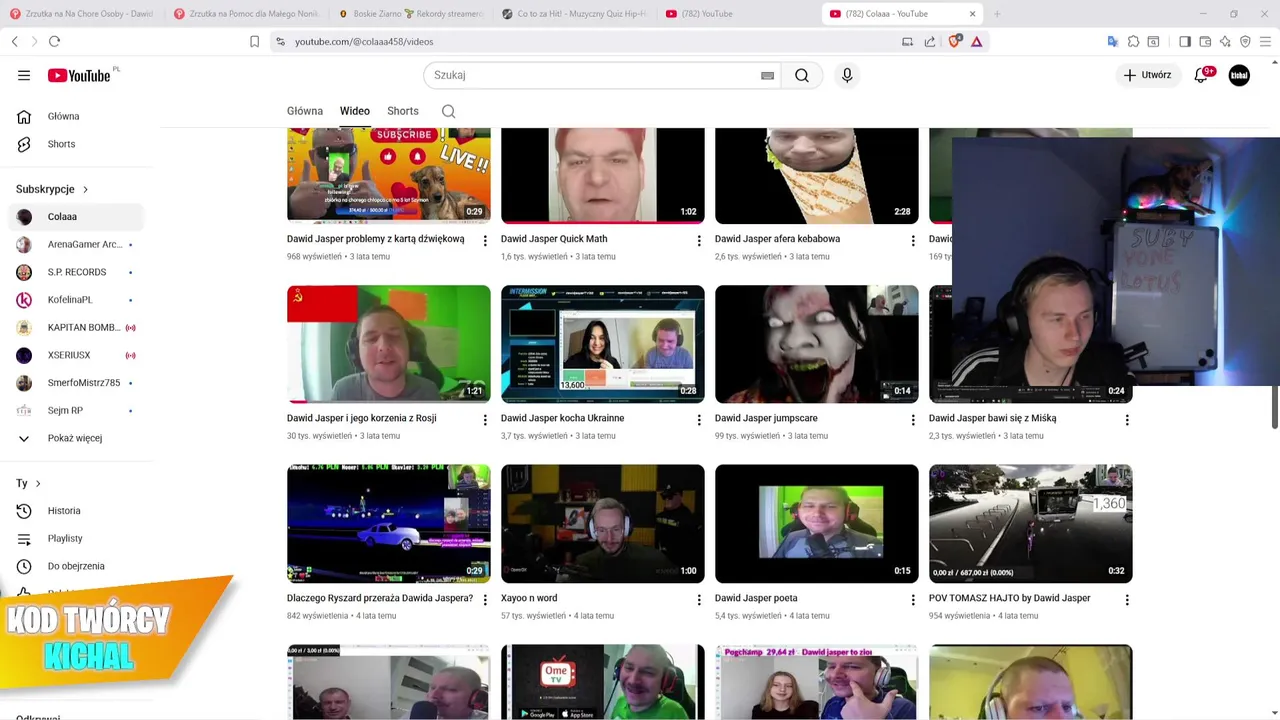Screen dimensions: 1280x720
Task: Open S.P. RECORDS subscription
Action: [x=78, y=272]
